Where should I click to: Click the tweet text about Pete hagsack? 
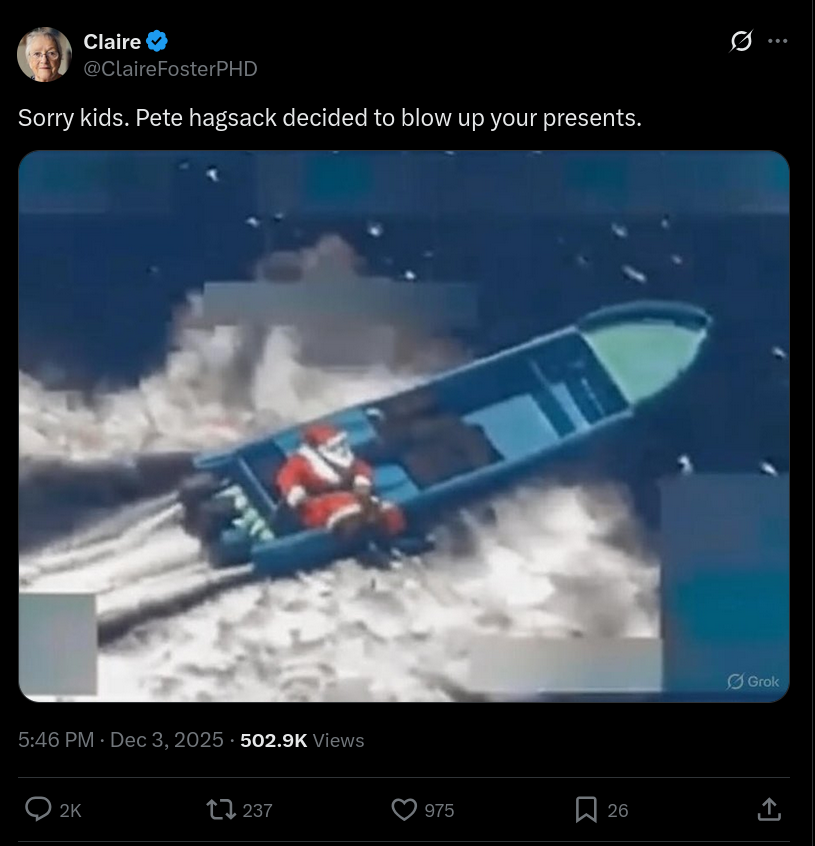point(330,118)
